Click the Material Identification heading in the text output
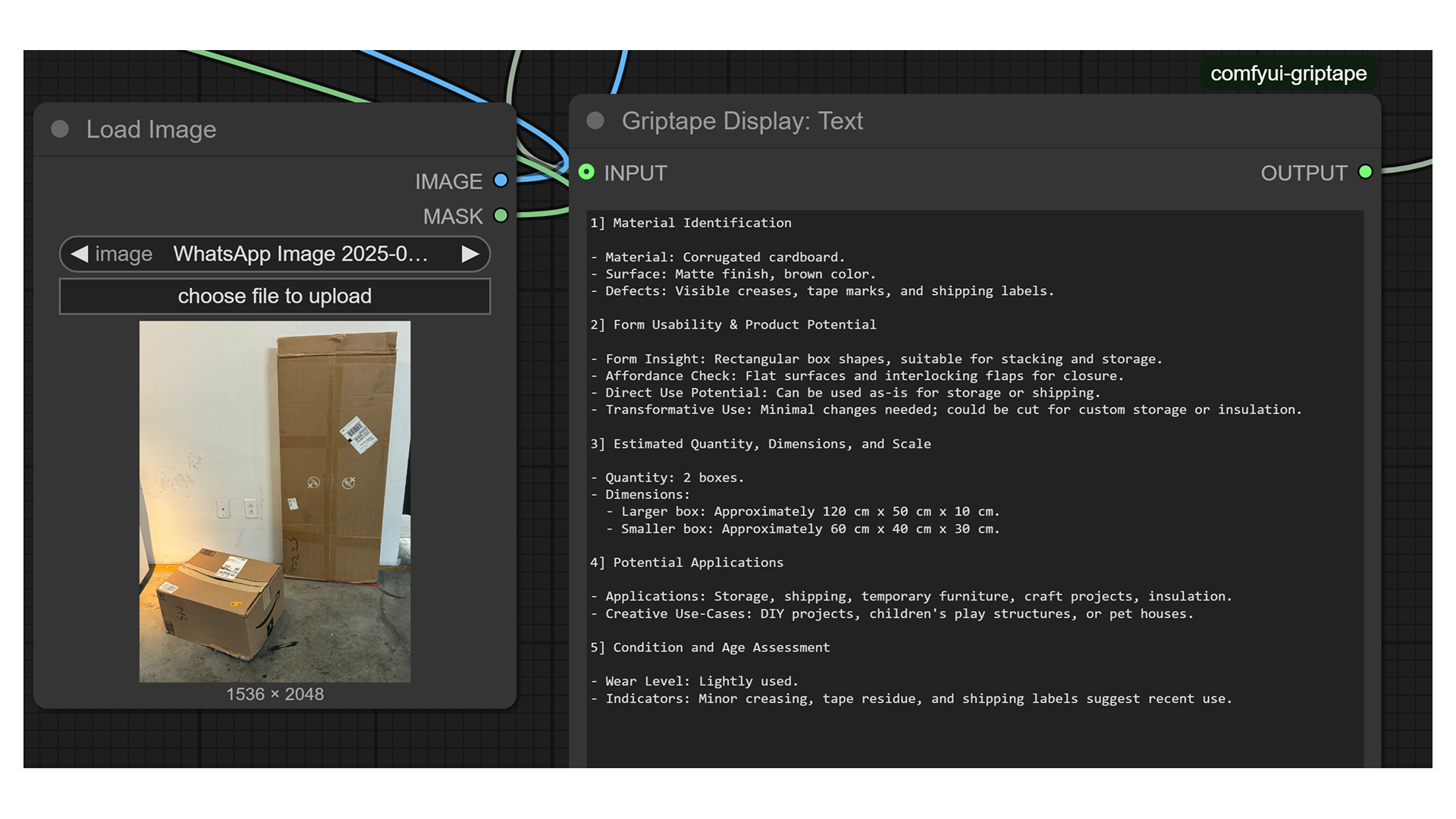 701,223
